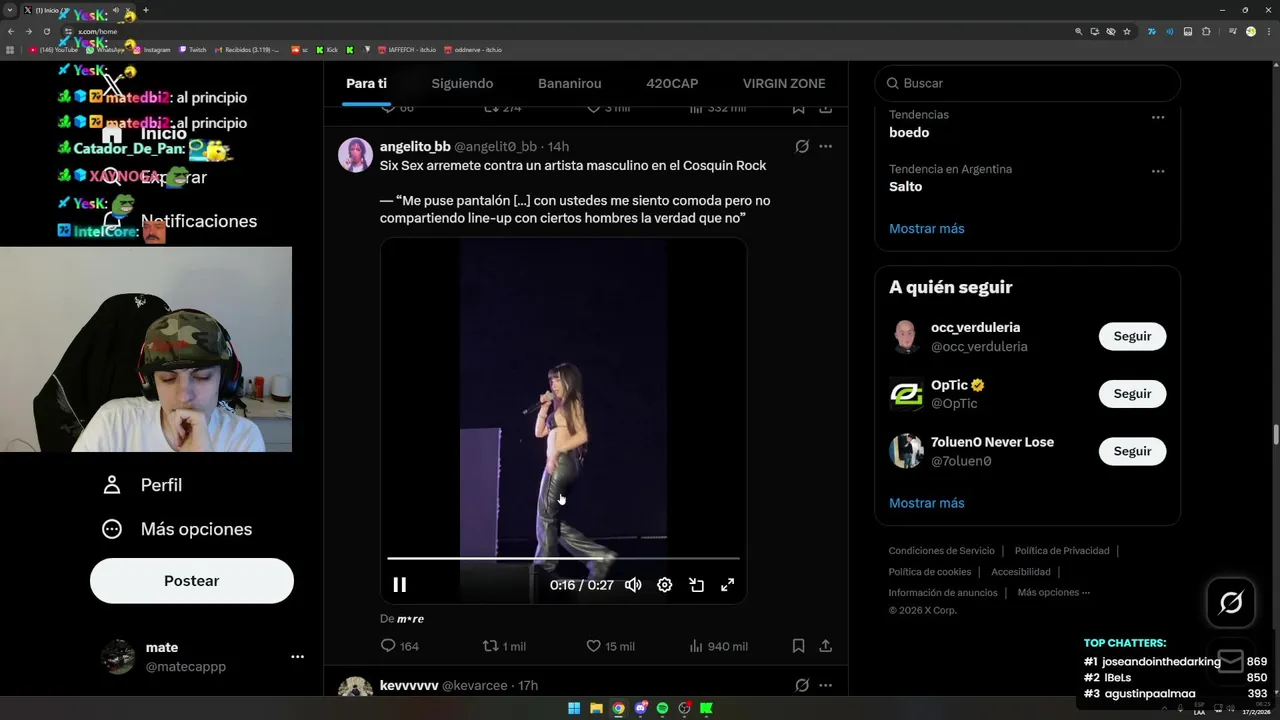
Task: Select the Para ti tab
Action: 367,83
